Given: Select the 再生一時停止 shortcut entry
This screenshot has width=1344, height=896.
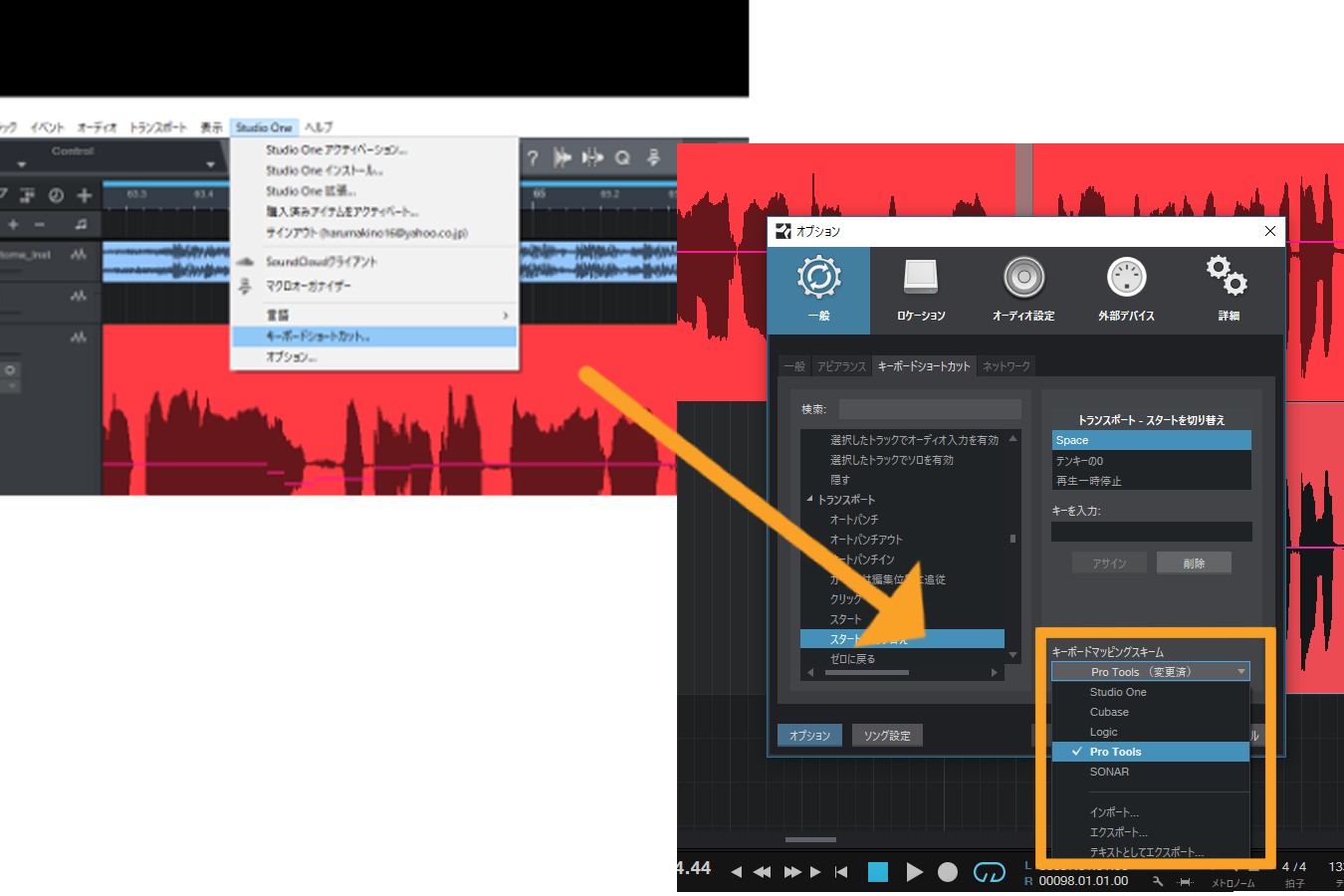Looking at the screenshot, I should (x=1151, y=481).
